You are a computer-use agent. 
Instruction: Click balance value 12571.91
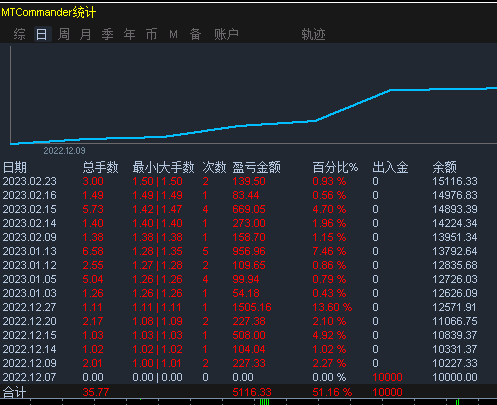click(455, 307)
